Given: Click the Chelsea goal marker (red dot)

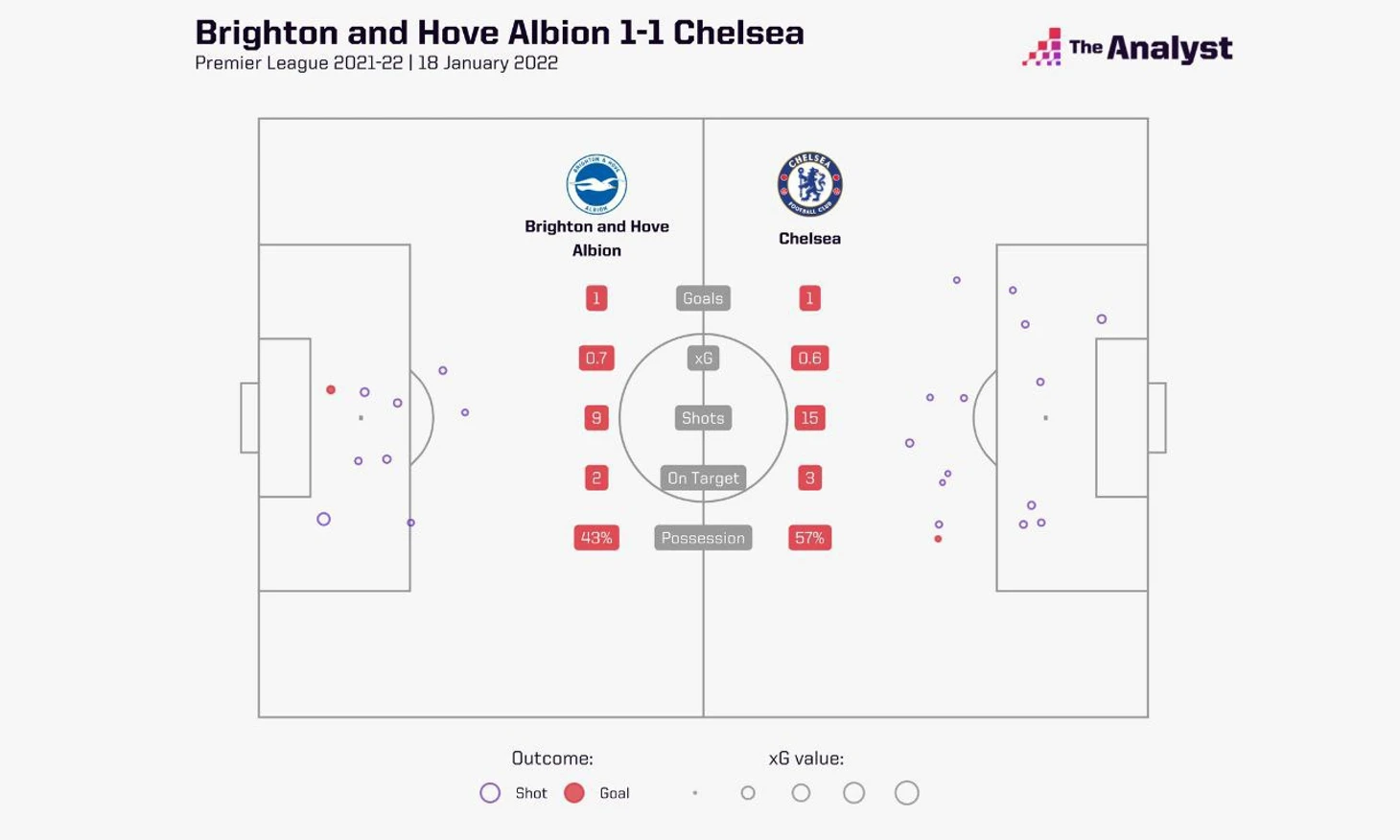Looking at the screenshot, I should click(x=938, y=539).
